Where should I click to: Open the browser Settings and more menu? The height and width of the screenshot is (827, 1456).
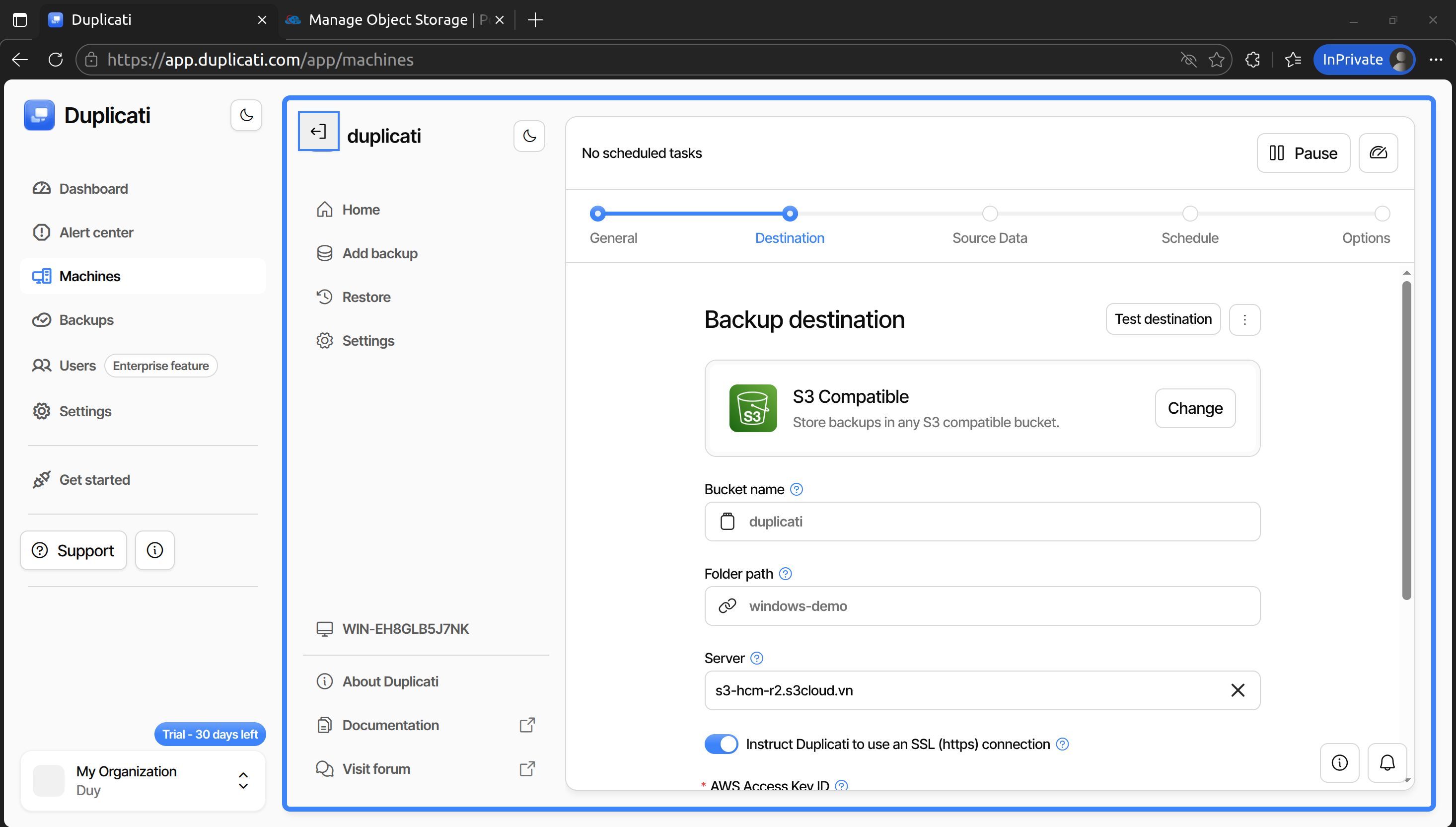[x=1436, y=59]
